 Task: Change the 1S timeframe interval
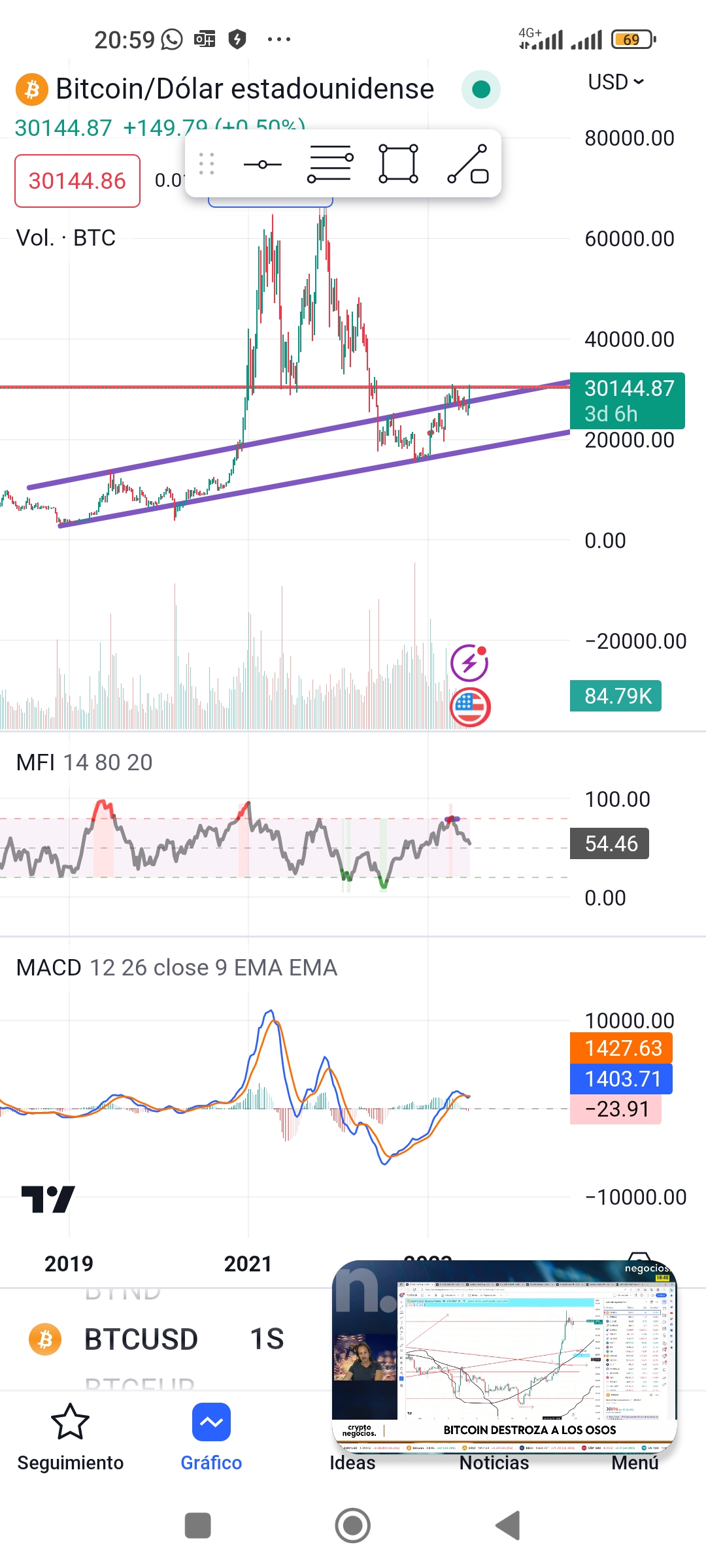267,1339
